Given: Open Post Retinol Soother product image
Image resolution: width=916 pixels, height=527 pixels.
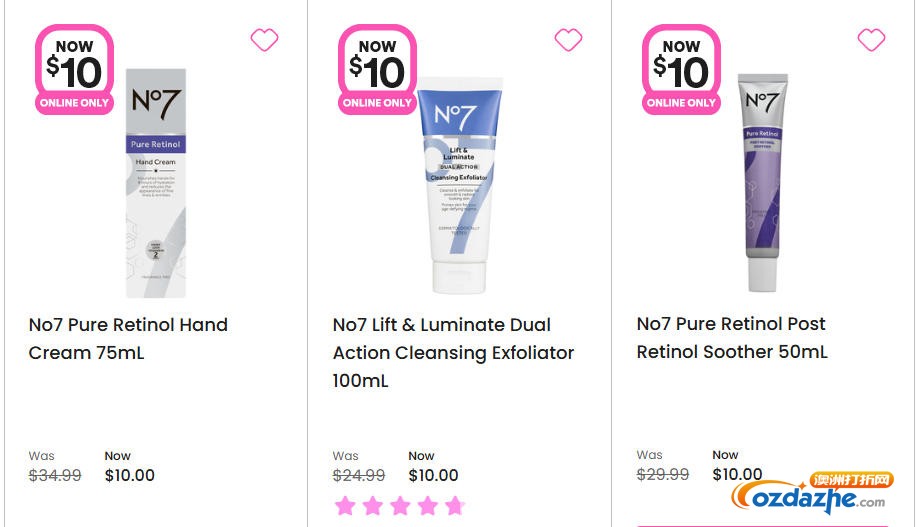Looking at the screenshot, I should click(x=763, y=182).
